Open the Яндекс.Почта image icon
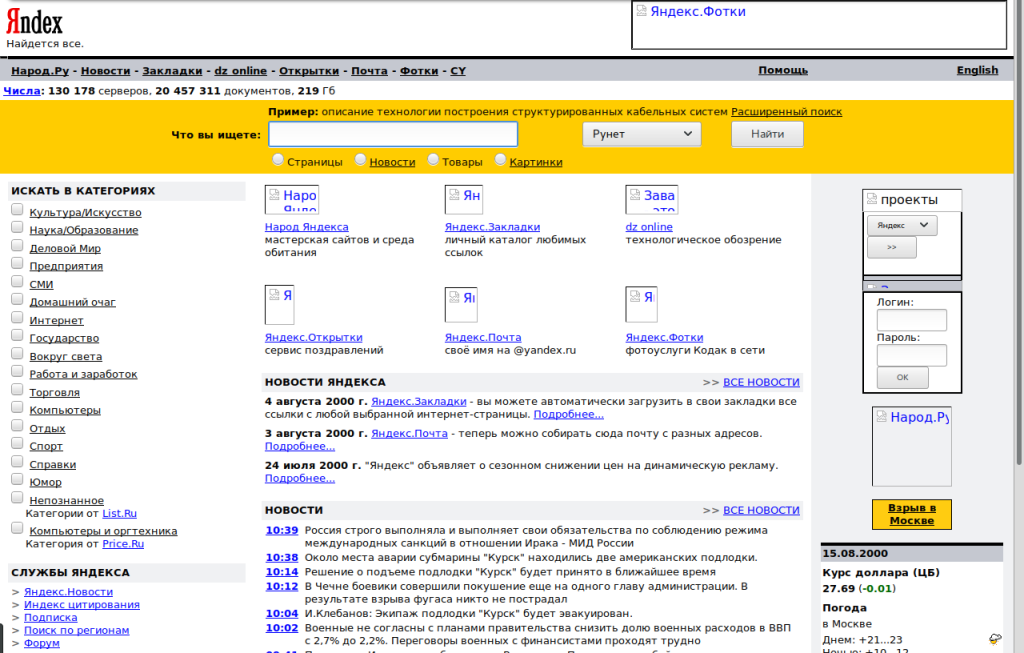1024x653 pixels. [x=461, y=305]
